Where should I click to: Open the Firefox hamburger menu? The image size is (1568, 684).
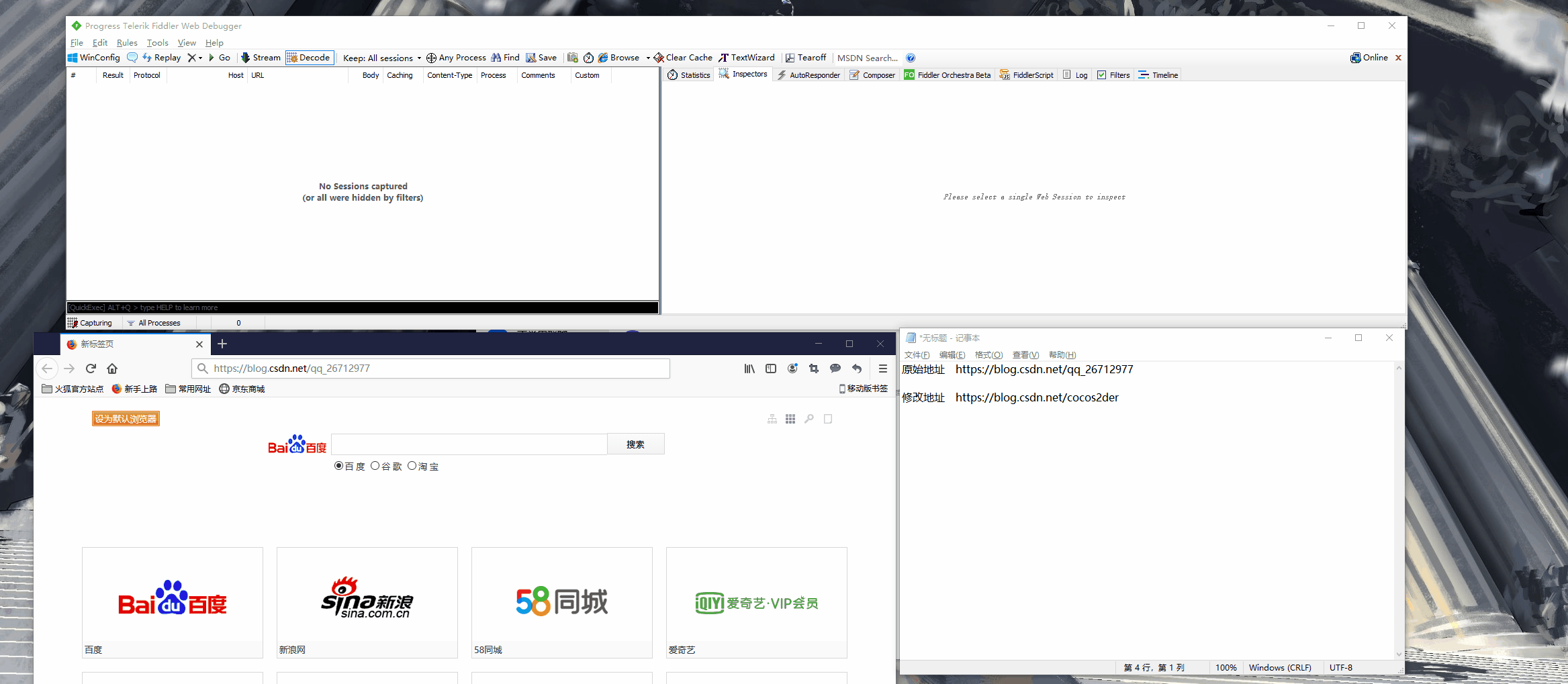coord(883,369)
